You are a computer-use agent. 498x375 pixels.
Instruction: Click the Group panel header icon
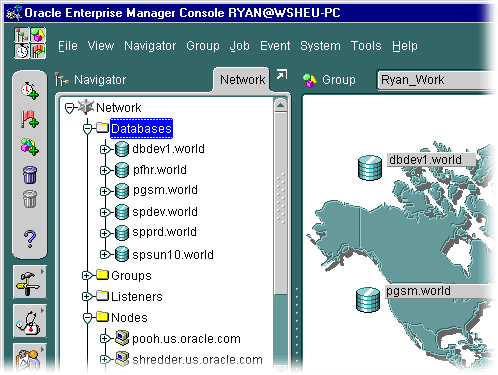point(310,80)
